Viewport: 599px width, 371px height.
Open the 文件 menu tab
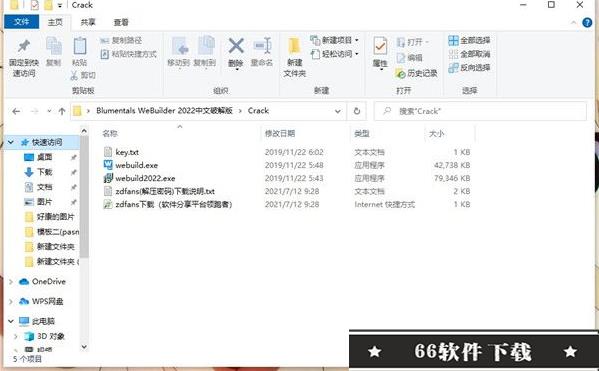21,22
